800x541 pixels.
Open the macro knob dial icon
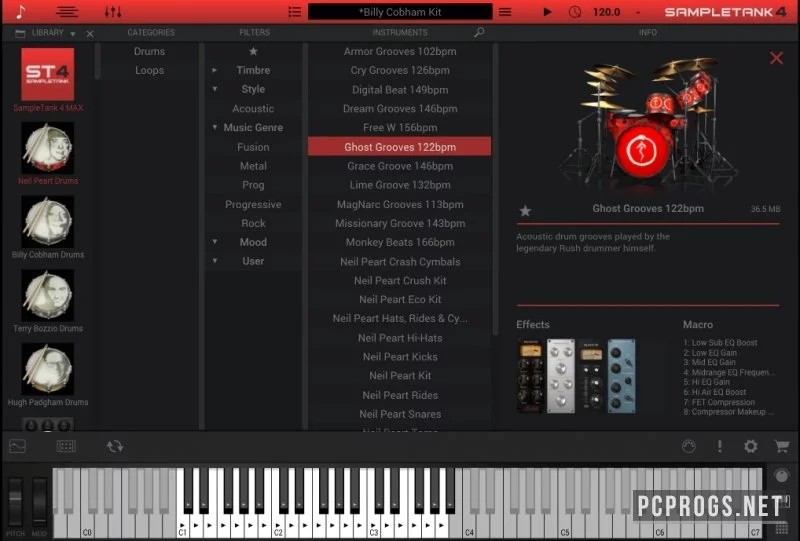pyautogui.click(x=689, y=446)
